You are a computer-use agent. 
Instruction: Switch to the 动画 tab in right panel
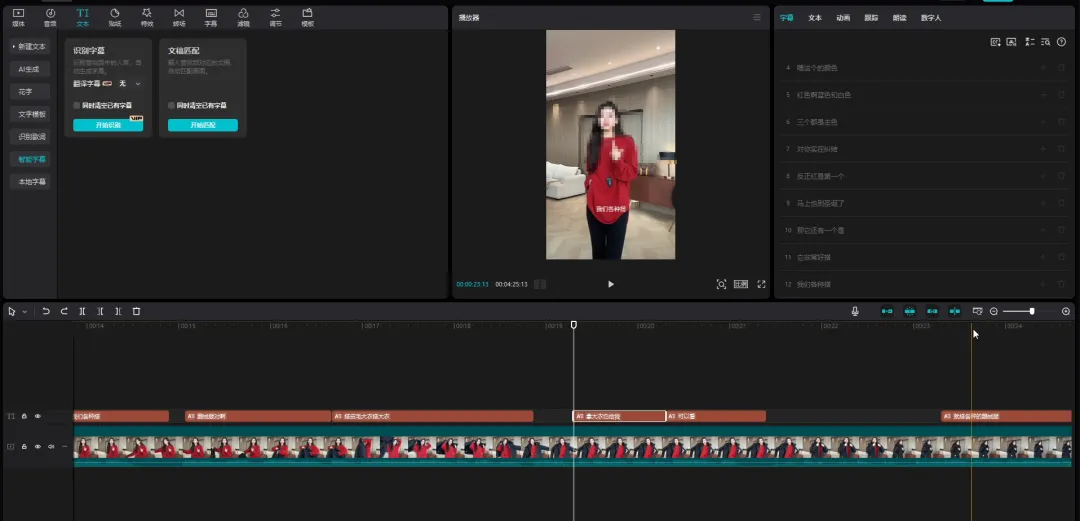click(x=843, y=18)
